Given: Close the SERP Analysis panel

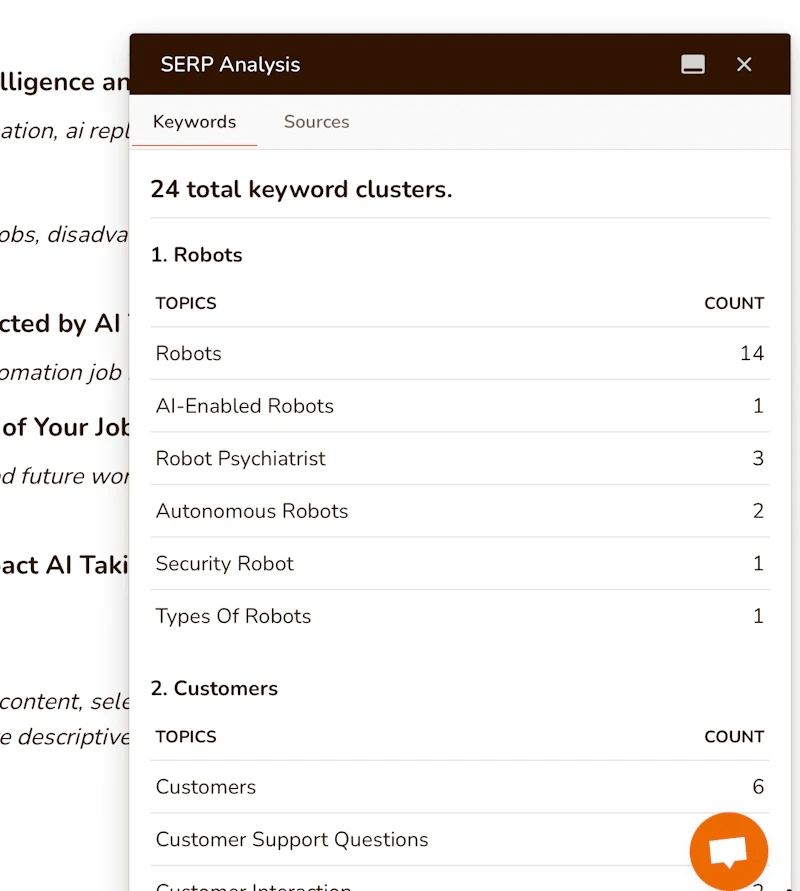Looking at the screenshot, I should point(744,65).
